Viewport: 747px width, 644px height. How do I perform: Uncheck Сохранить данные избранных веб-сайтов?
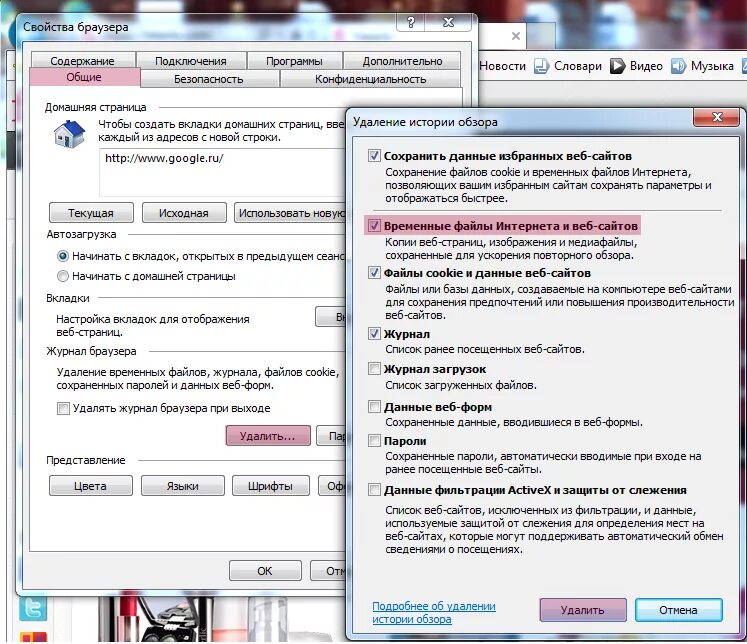coord(374,156)
